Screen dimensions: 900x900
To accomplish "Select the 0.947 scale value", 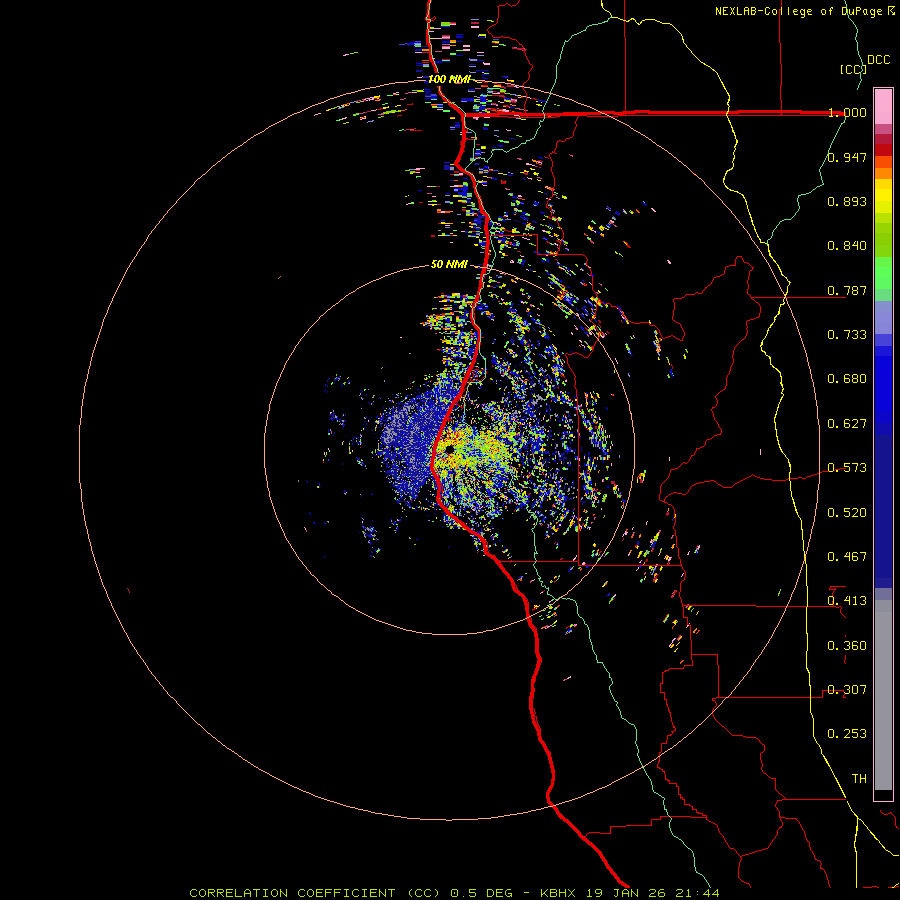I will click(x=847, y=157).
